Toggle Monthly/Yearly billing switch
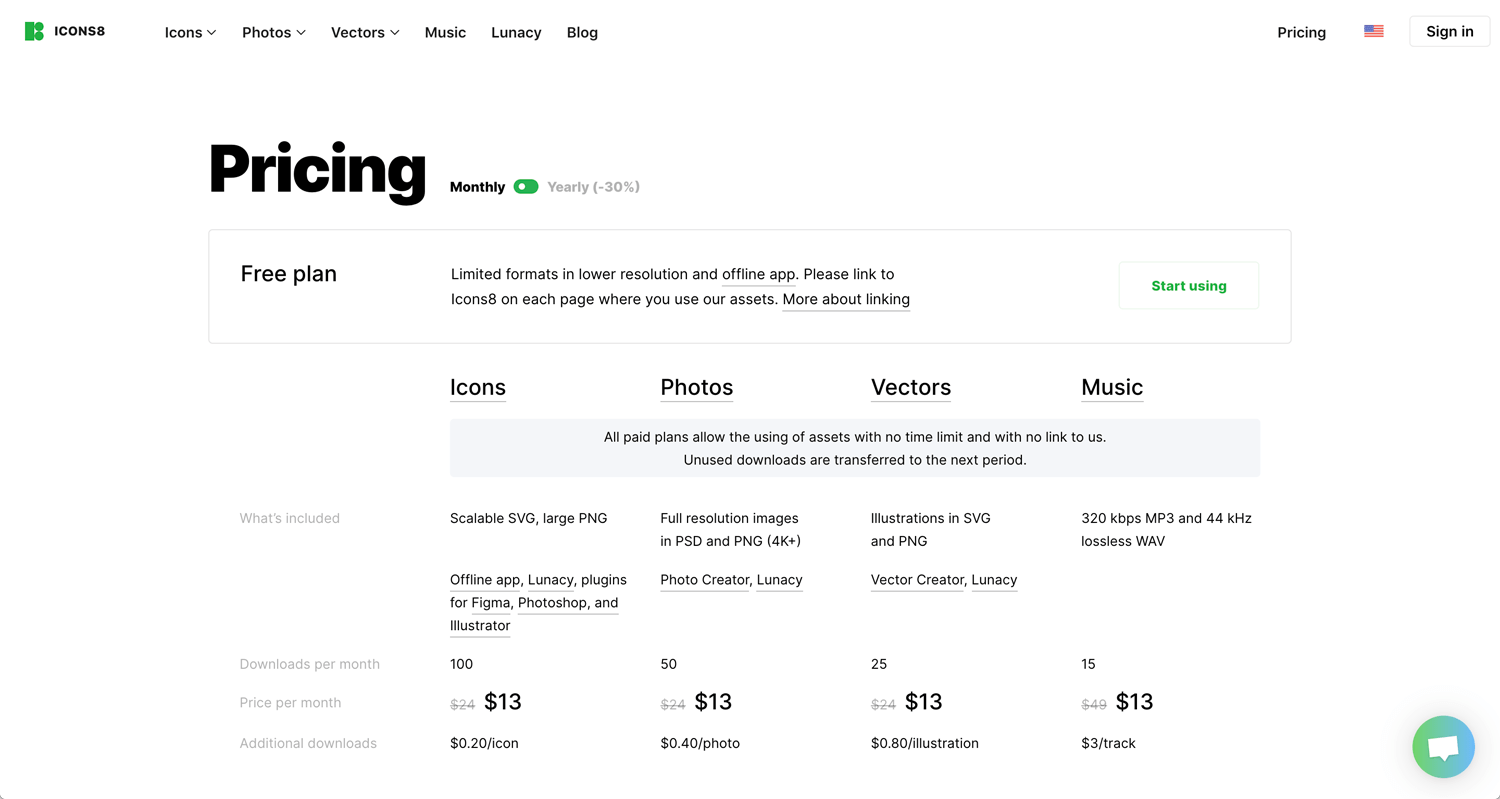 (526, 187)
